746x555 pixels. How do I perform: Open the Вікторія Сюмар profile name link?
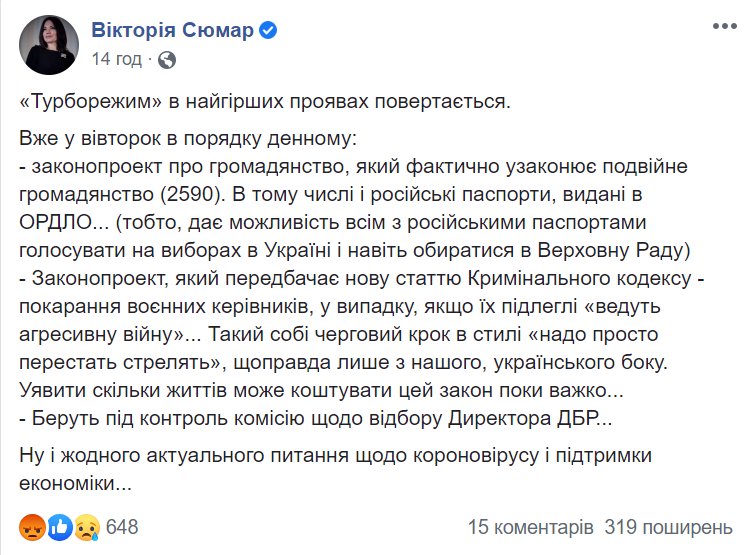[x=172, y=30]
